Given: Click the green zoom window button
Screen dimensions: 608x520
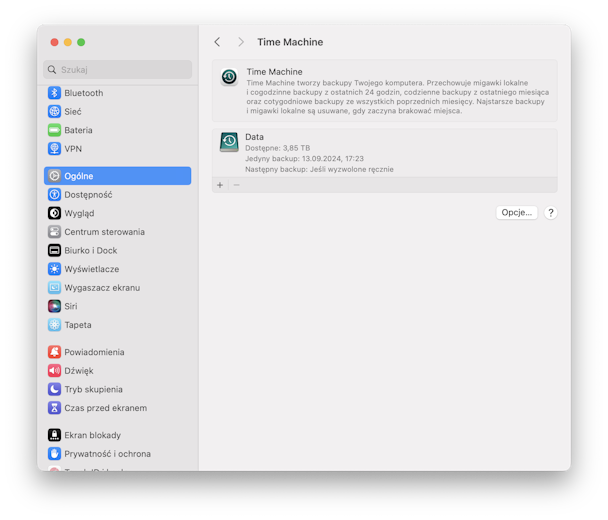Looking at the screenshot, I should [81, 42].
